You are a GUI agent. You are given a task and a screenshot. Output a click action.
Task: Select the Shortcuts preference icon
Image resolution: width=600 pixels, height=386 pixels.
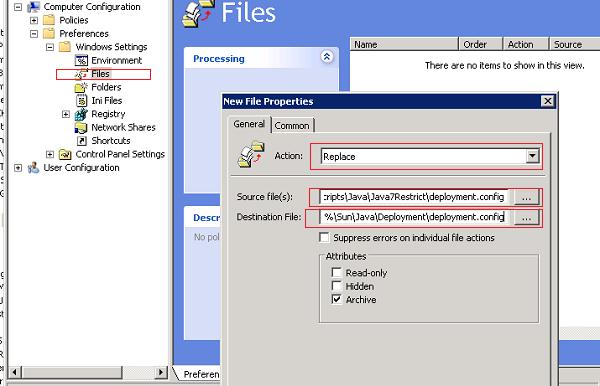click(82, 141)
